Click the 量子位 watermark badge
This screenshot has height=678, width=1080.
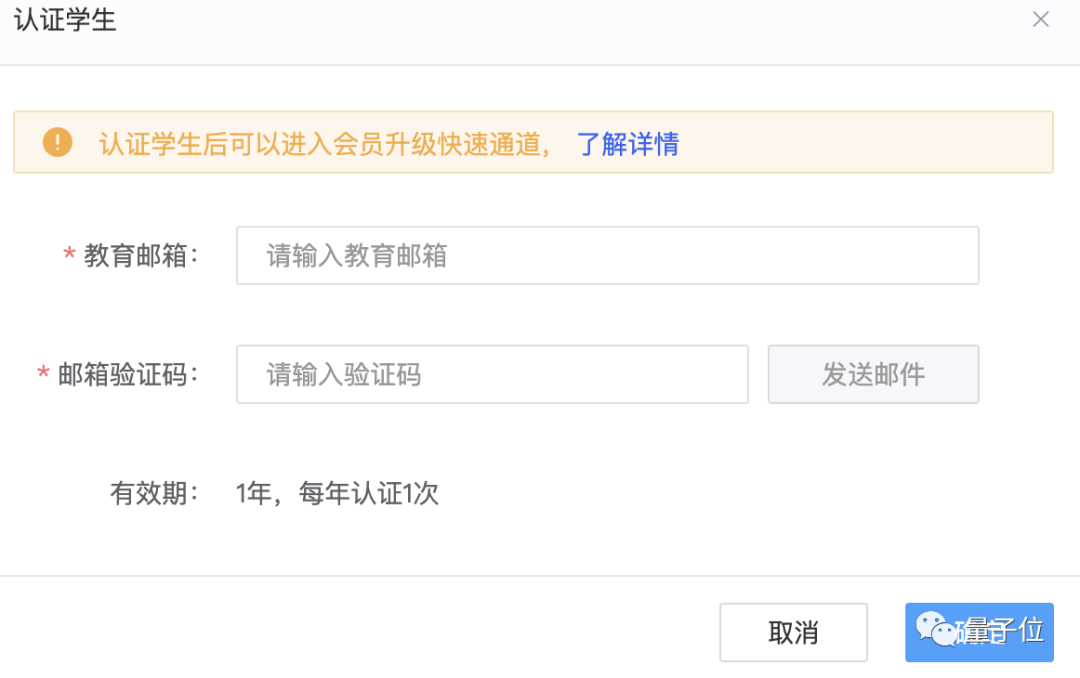click(979, 632)
